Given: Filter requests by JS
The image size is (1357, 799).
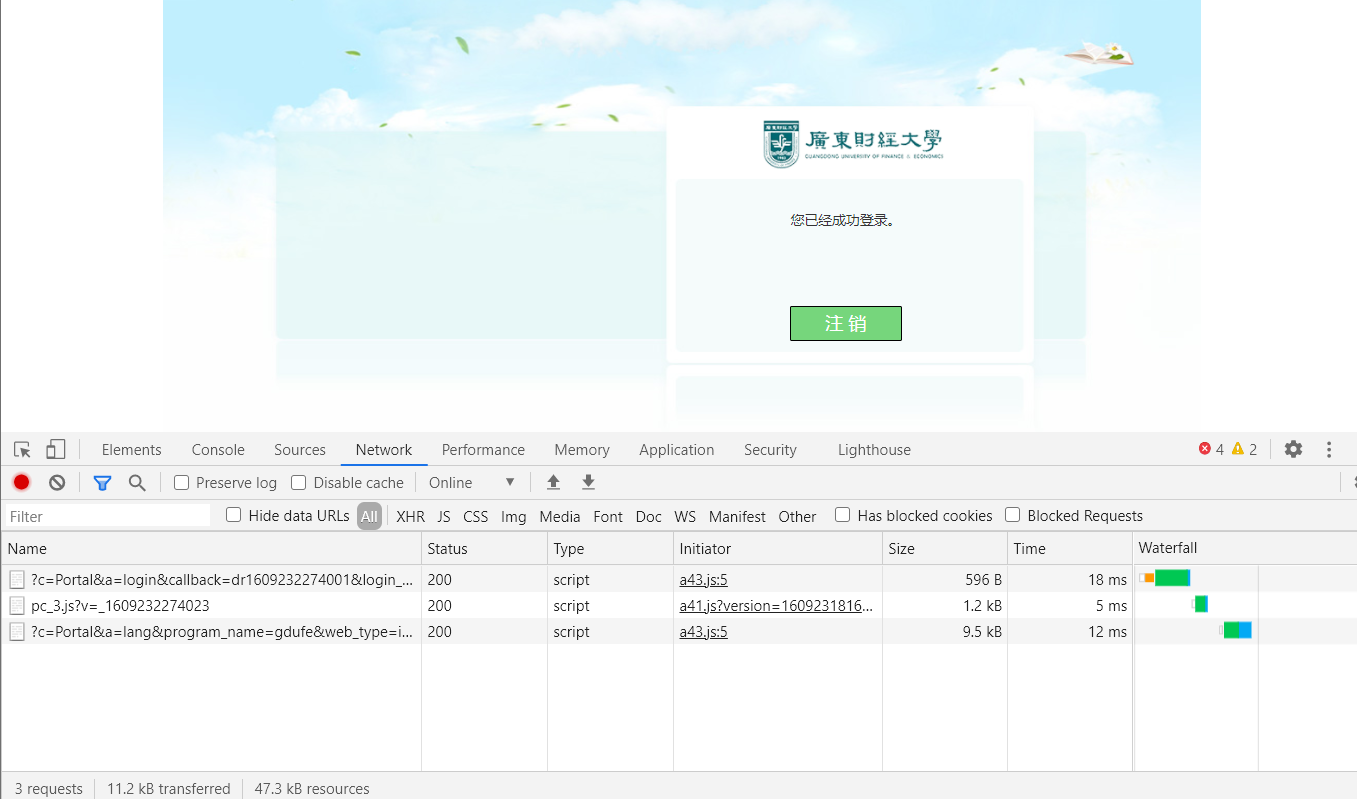Looking at the screenshot, I should pos(444,517).
